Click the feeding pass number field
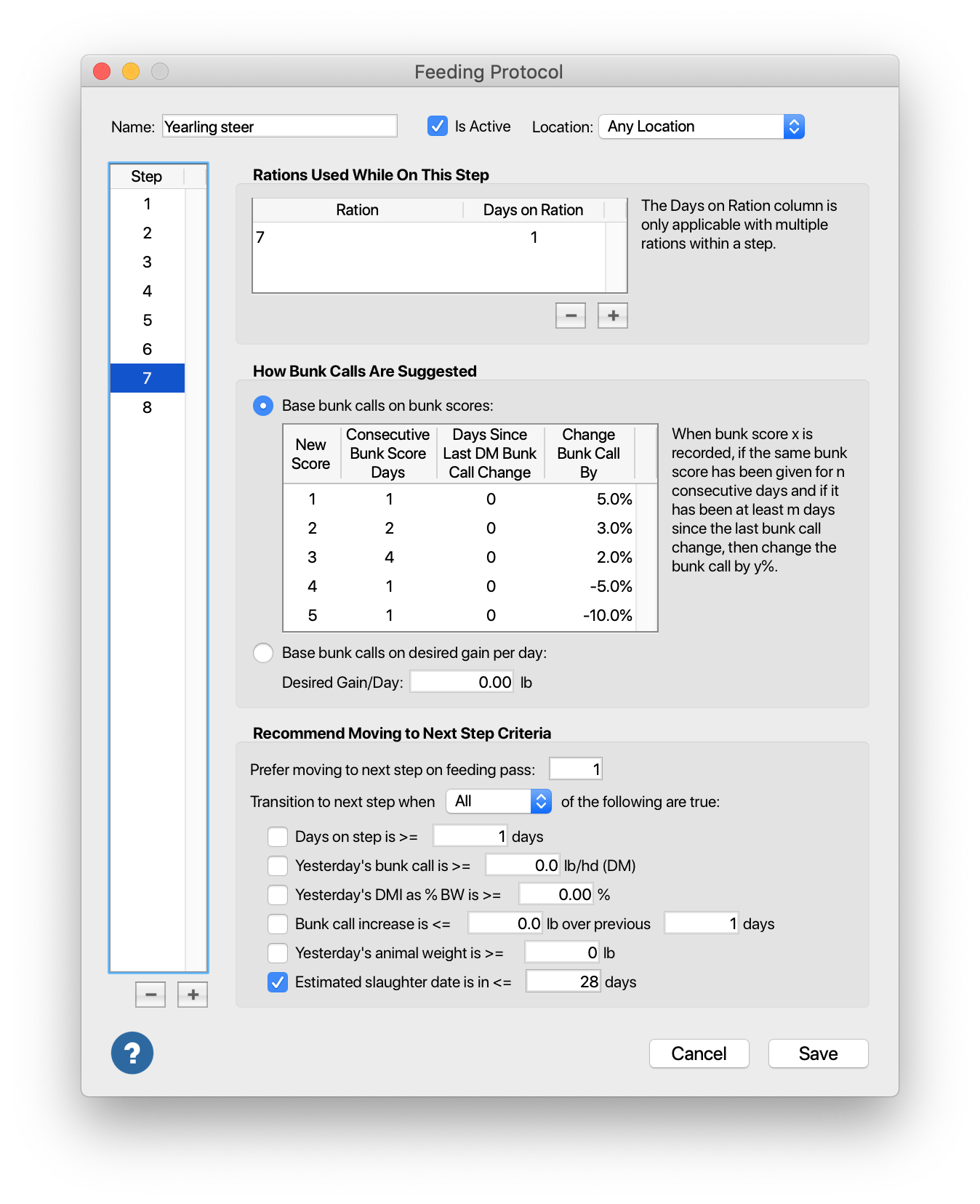This screenshot has width=980, height=1204. tap(576, 769)
